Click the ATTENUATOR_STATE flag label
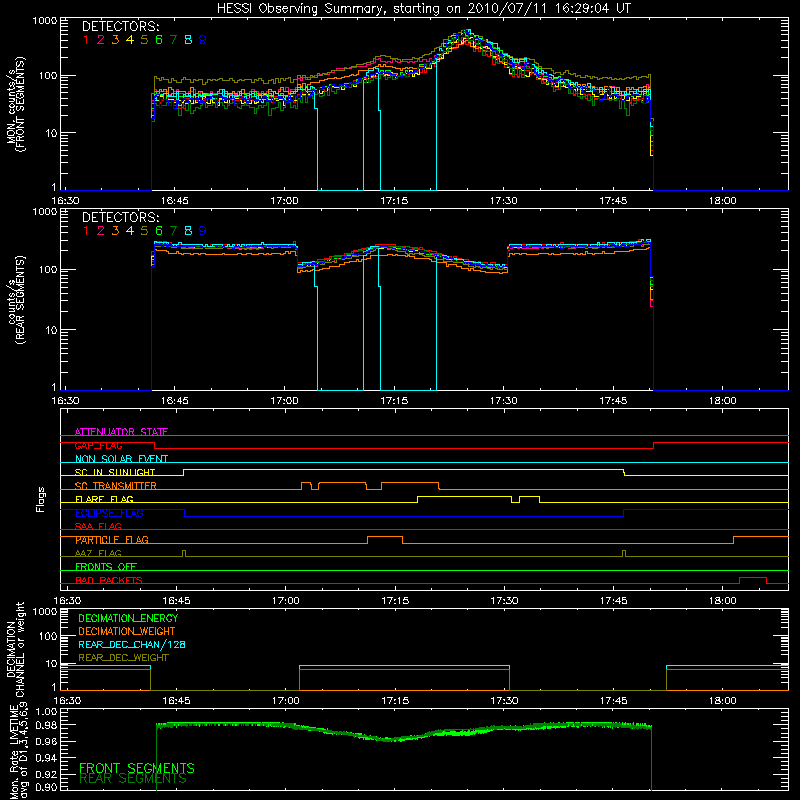 coord(121,432)
